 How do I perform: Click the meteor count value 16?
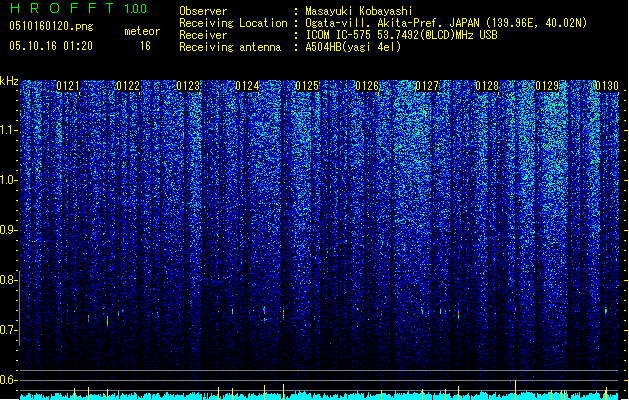(x=145, y=46)
